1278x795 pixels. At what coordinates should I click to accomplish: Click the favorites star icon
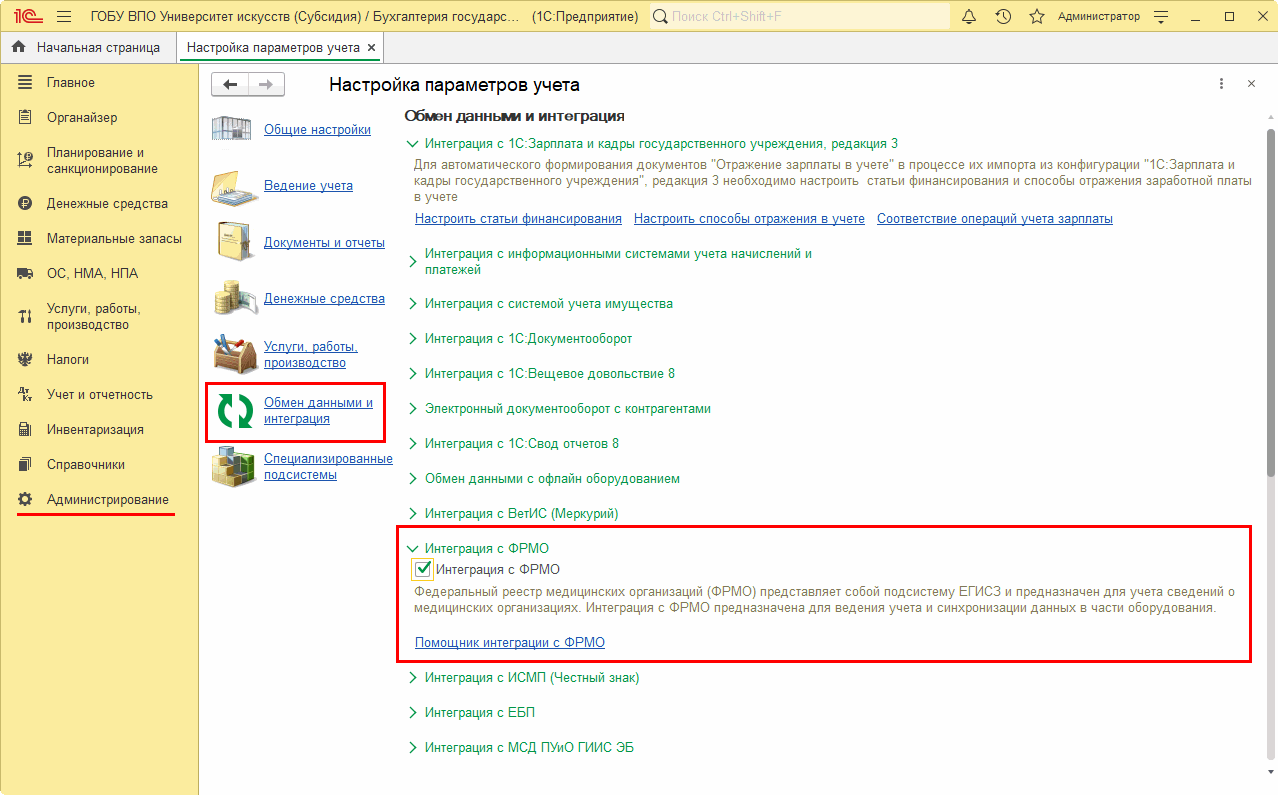click(1037, 17)
